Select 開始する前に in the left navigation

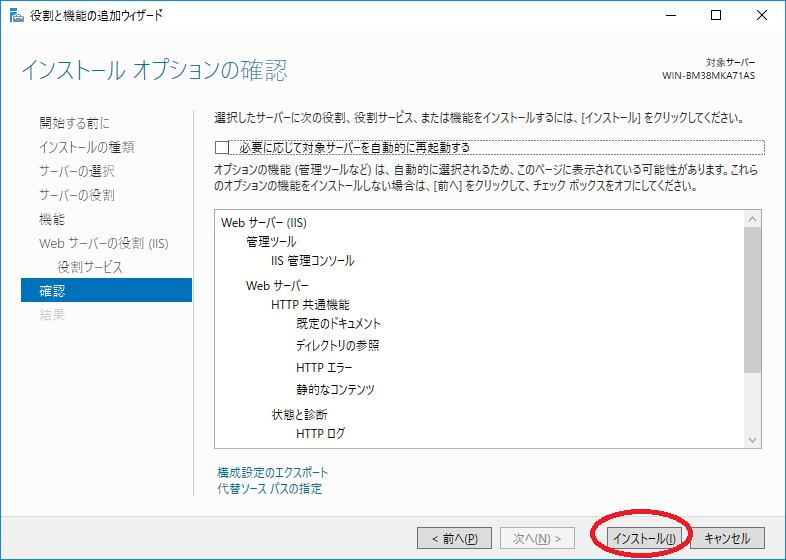click(74, 123)
